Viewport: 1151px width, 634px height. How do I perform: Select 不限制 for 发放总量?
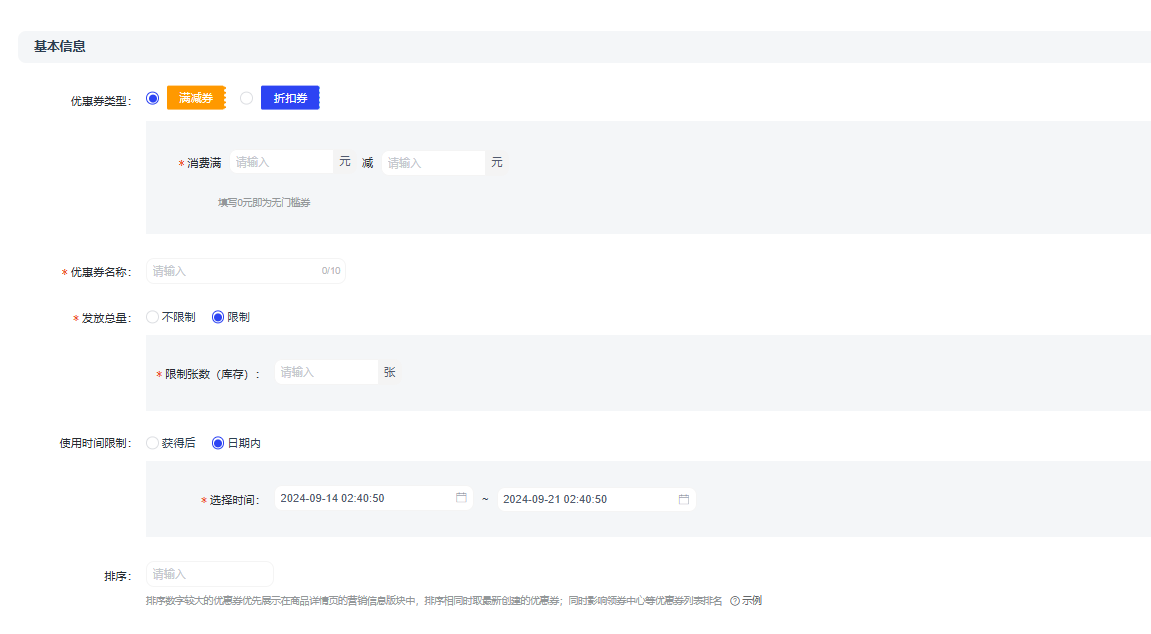(x=153, y=317)
